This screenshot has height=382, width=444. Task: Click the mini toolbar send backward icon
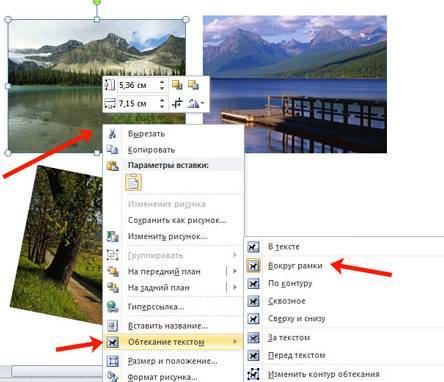(x=193, y=85)
